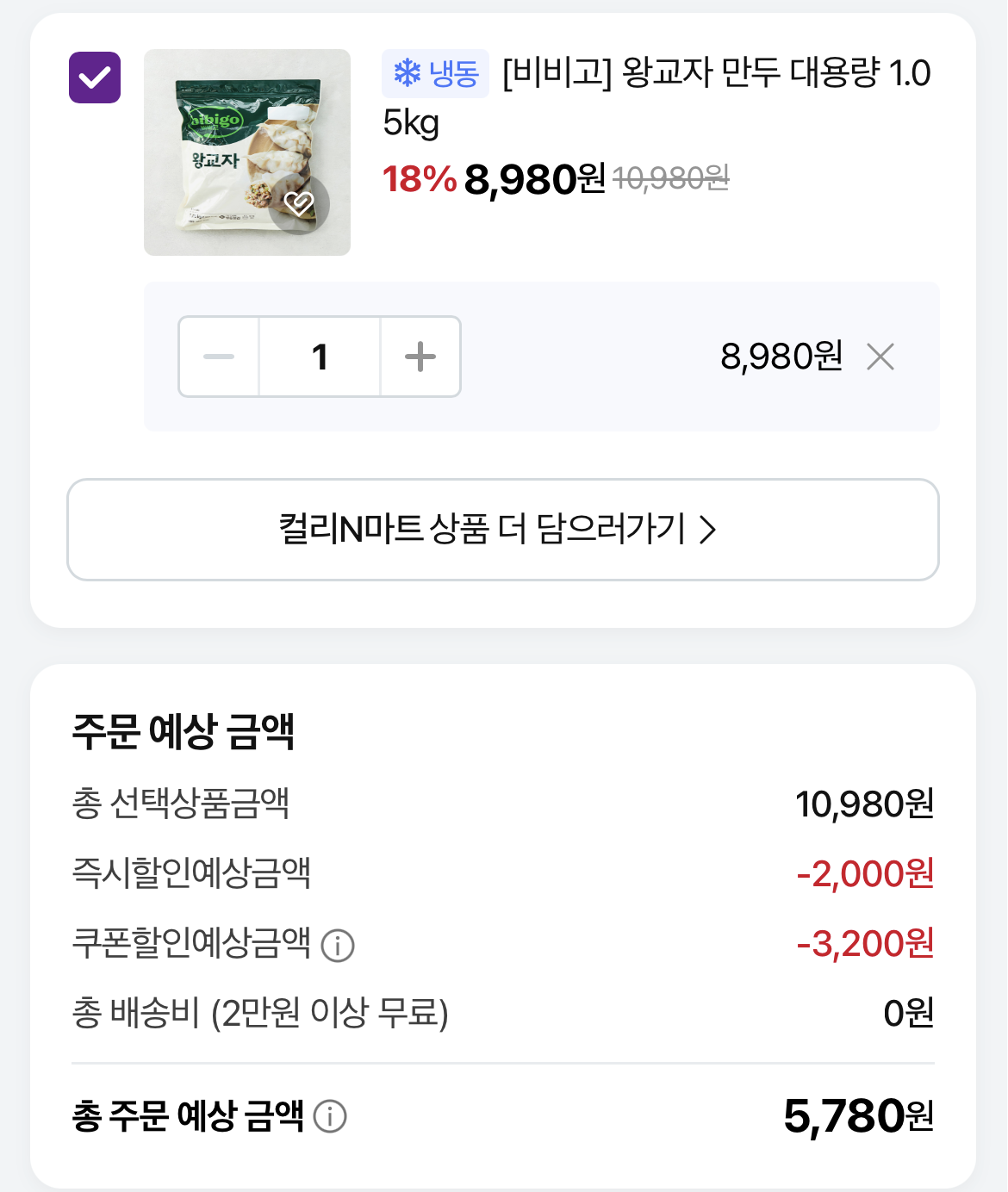Click the bold 8,980원 sale price
The width and height of the screenshot is (1008, 1192).
[534, 179]
